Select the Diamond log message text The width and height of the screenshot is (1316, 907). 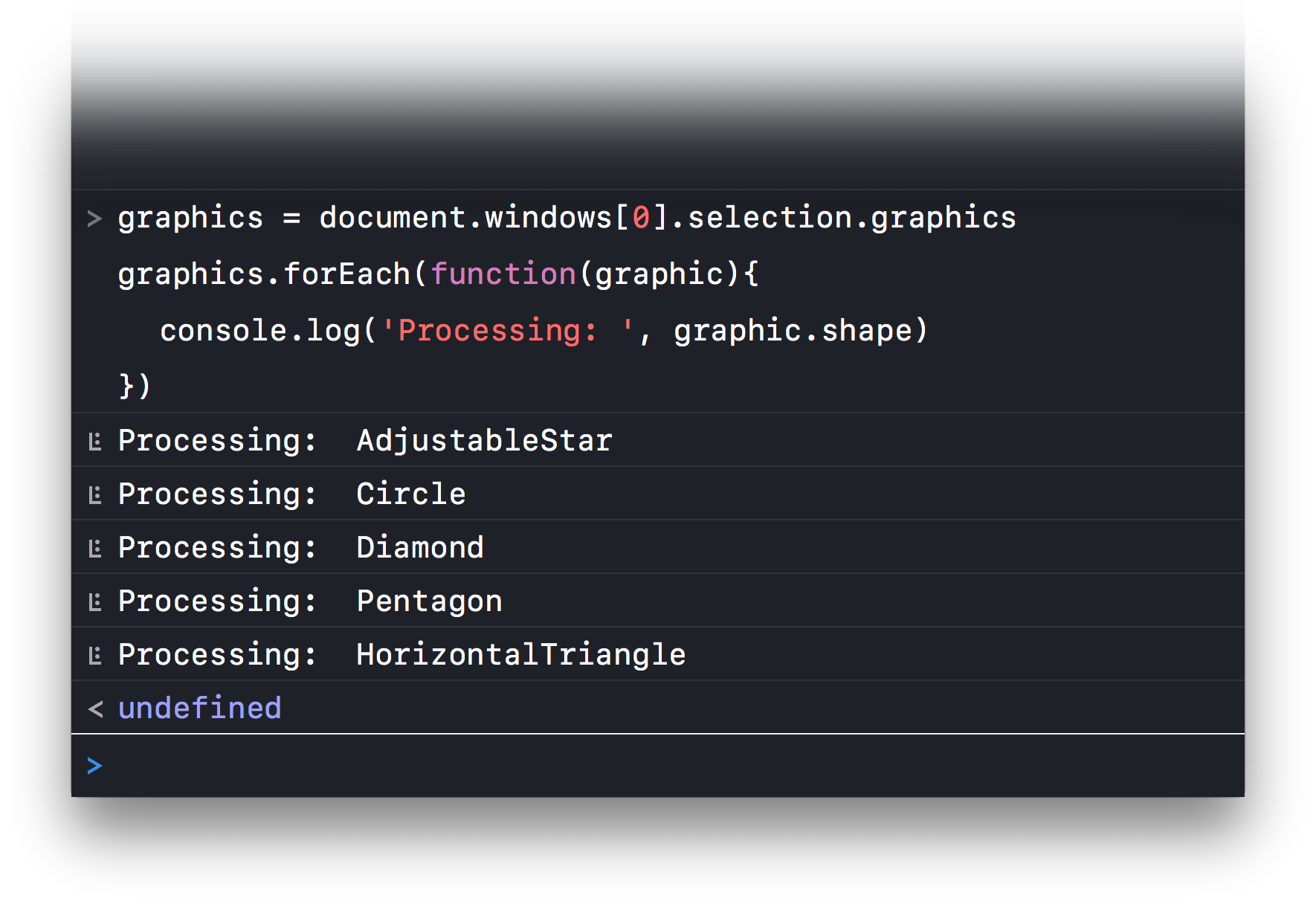[301, 548]
